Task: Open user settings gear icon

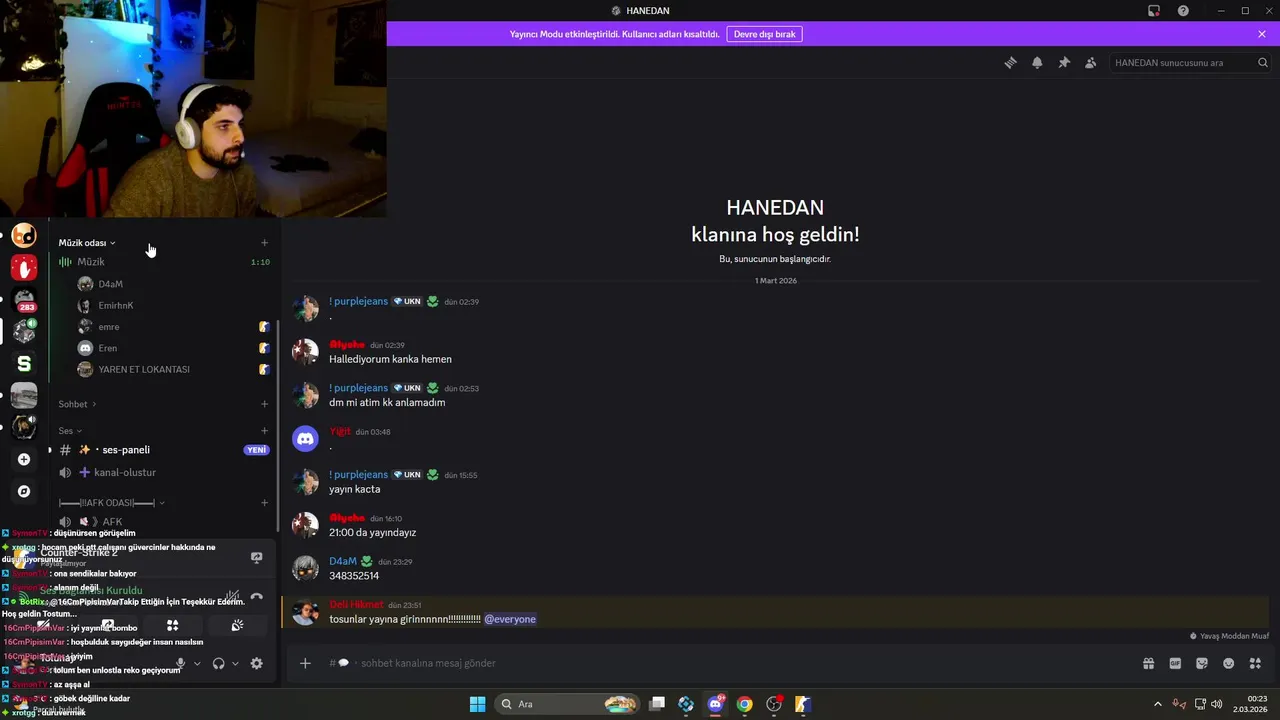Action: coord(257,663)
